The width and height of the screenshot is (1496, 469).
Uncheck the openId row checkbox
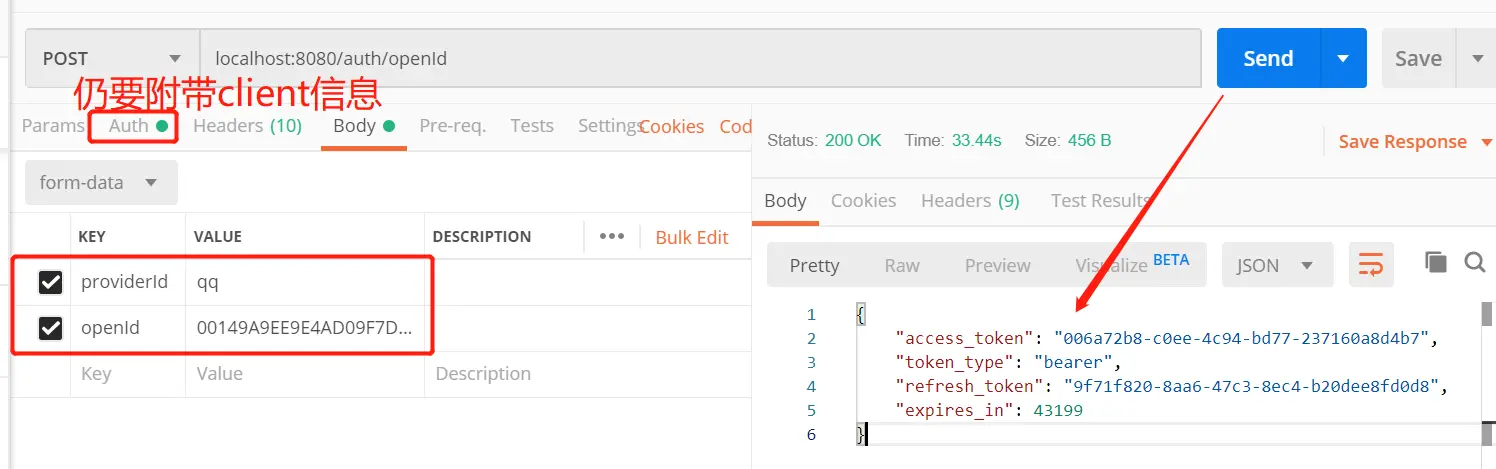[x=51, y=328]
